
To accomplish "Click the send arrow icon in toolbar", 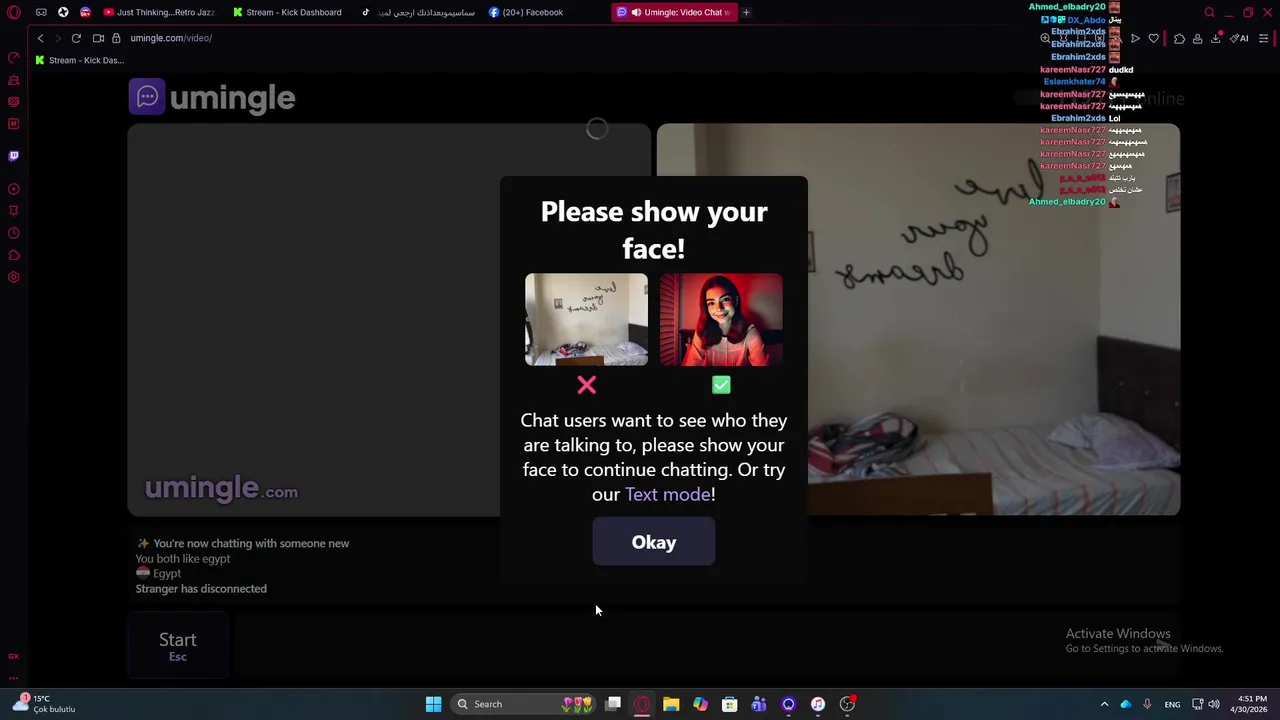I will 1135,38.
